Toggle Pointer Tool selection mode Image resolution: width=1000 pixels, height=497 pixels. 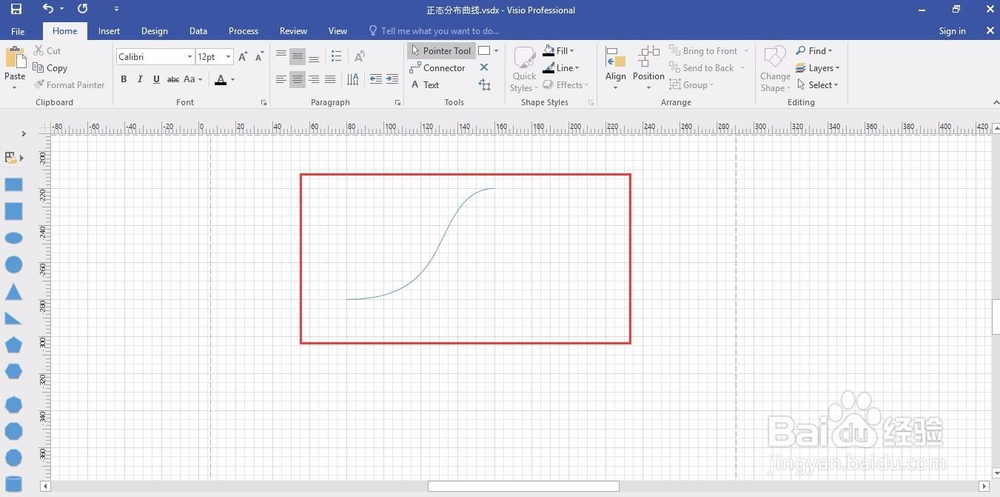[441, 50]
